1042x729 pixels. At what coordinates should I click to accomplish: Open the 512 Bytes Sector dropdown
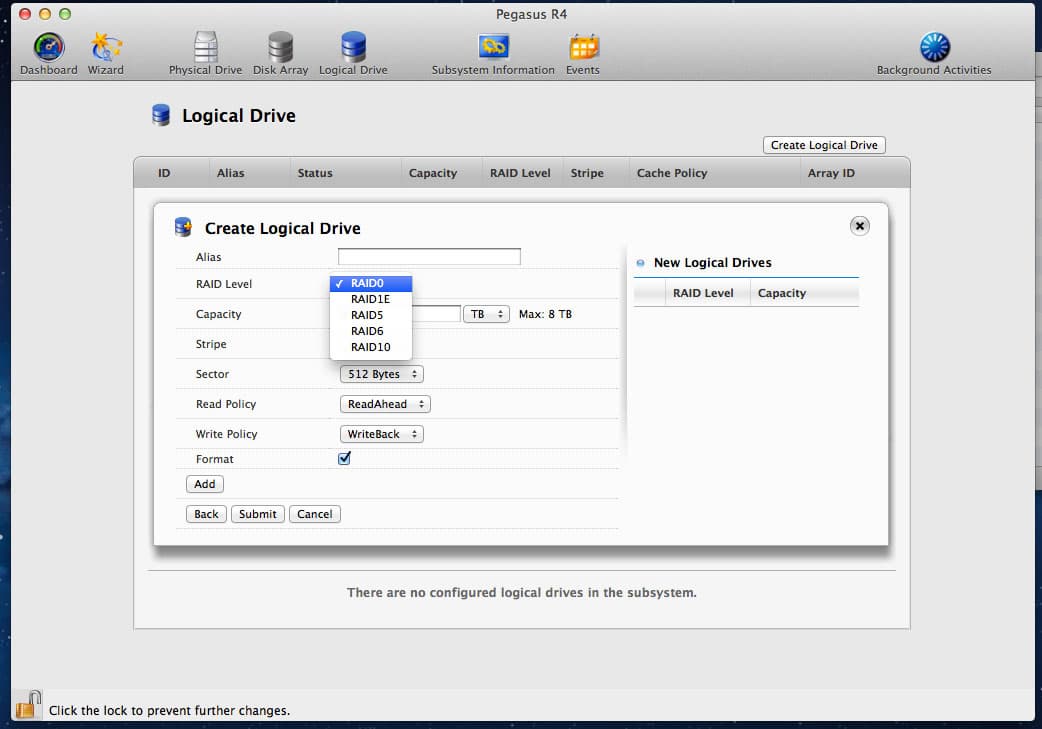pos(381,374)
